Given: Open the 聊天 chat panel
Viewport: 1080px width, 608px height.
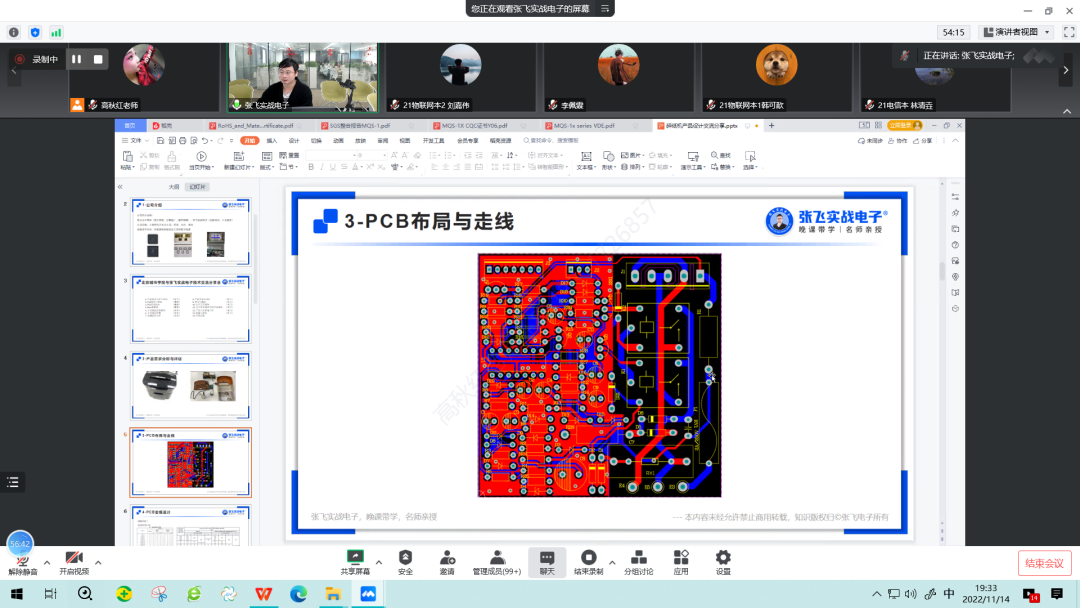Looking at the screenshot, I should point(546,558).
